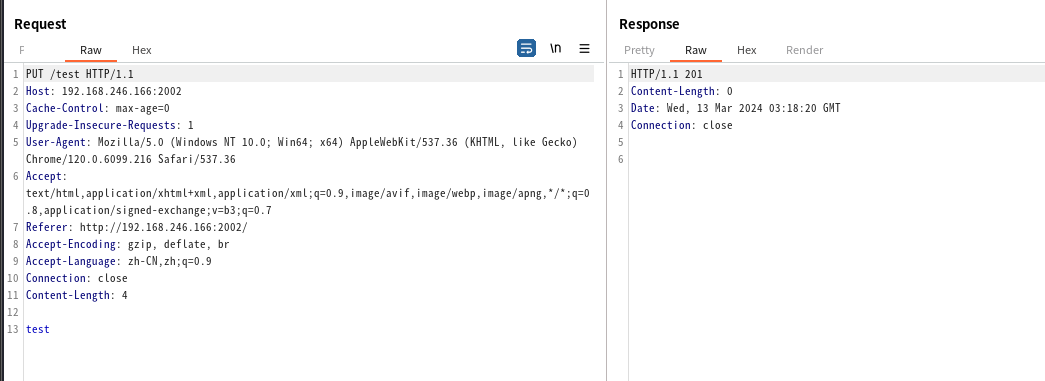Click the request body text 'test'

tap(37, 329)
